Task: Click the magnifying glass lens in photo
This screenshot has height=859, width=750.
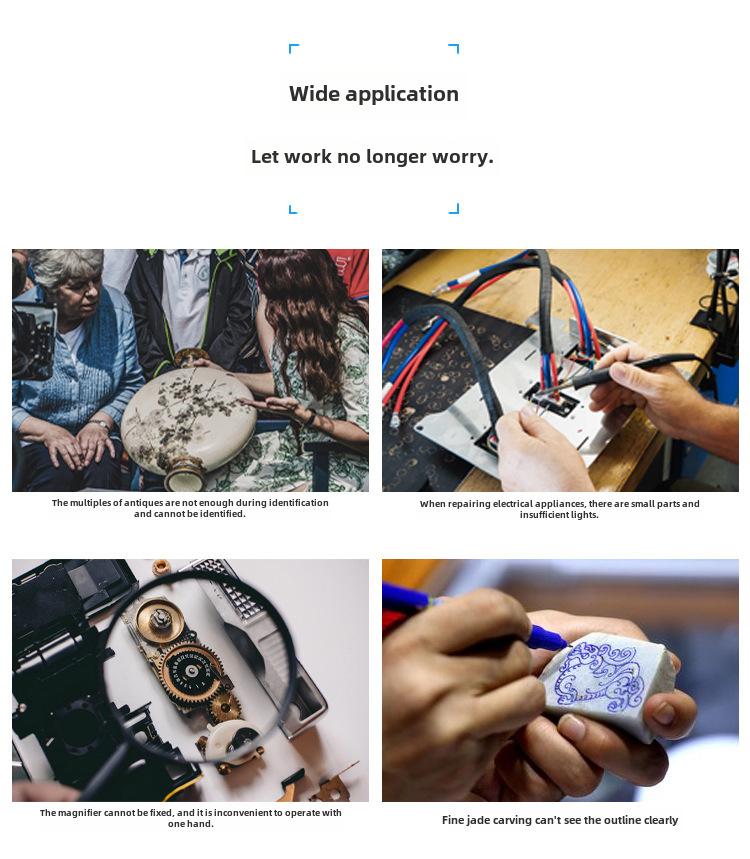Action: pyautogui.click(x=200, y=667)
